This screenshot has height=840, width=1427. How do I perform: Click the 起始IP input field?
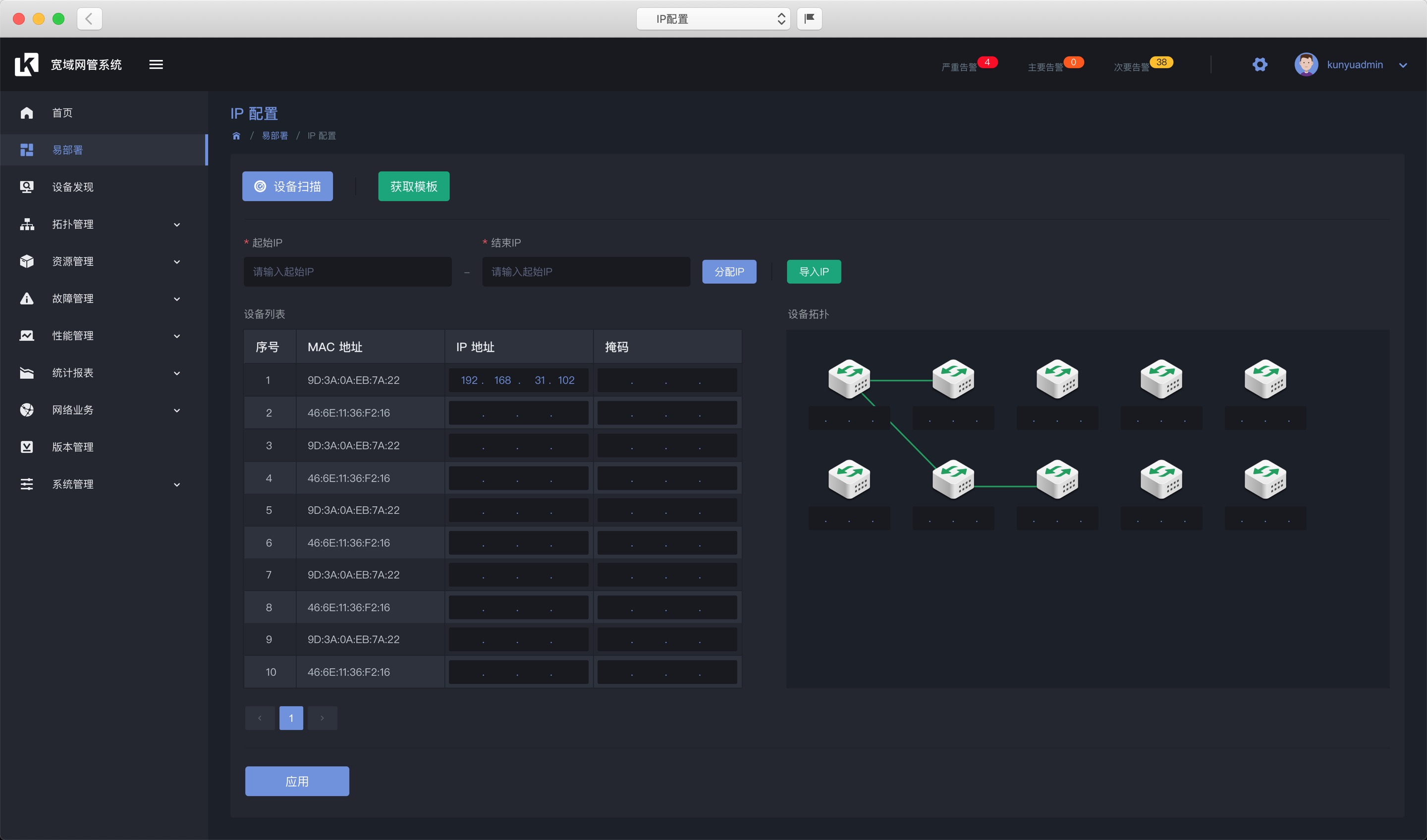[x=347, y=272]
